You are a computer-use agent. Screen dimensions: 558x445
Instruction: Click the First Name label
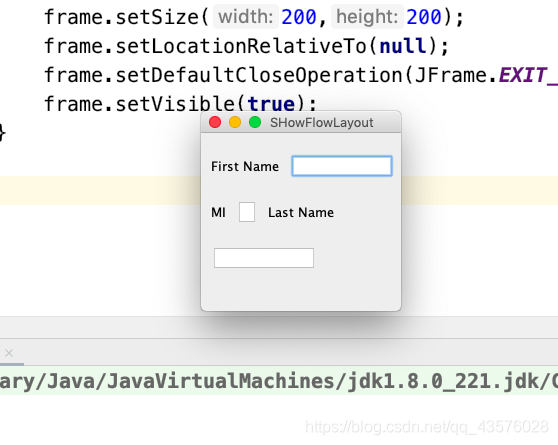coord(245,166)
